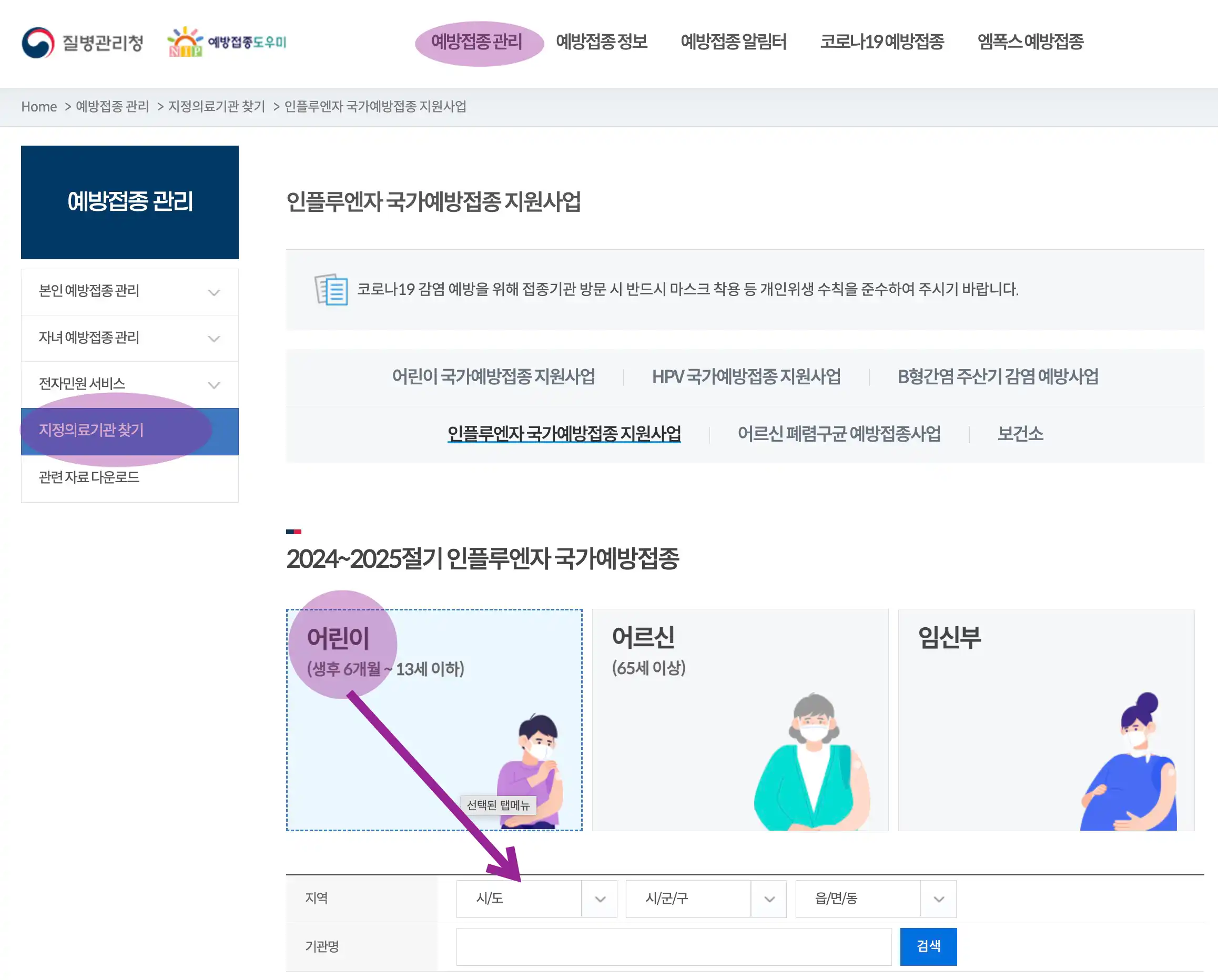Open the 예방접종 정보 menu
This screenshot has width=1218, height=980.
tap(602, 41)
